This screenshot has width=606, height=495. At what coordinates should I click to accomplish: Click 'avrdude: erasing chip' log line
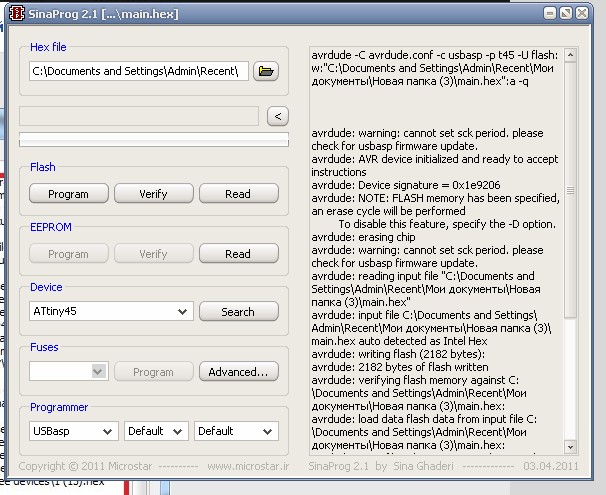tap(363, 237)
